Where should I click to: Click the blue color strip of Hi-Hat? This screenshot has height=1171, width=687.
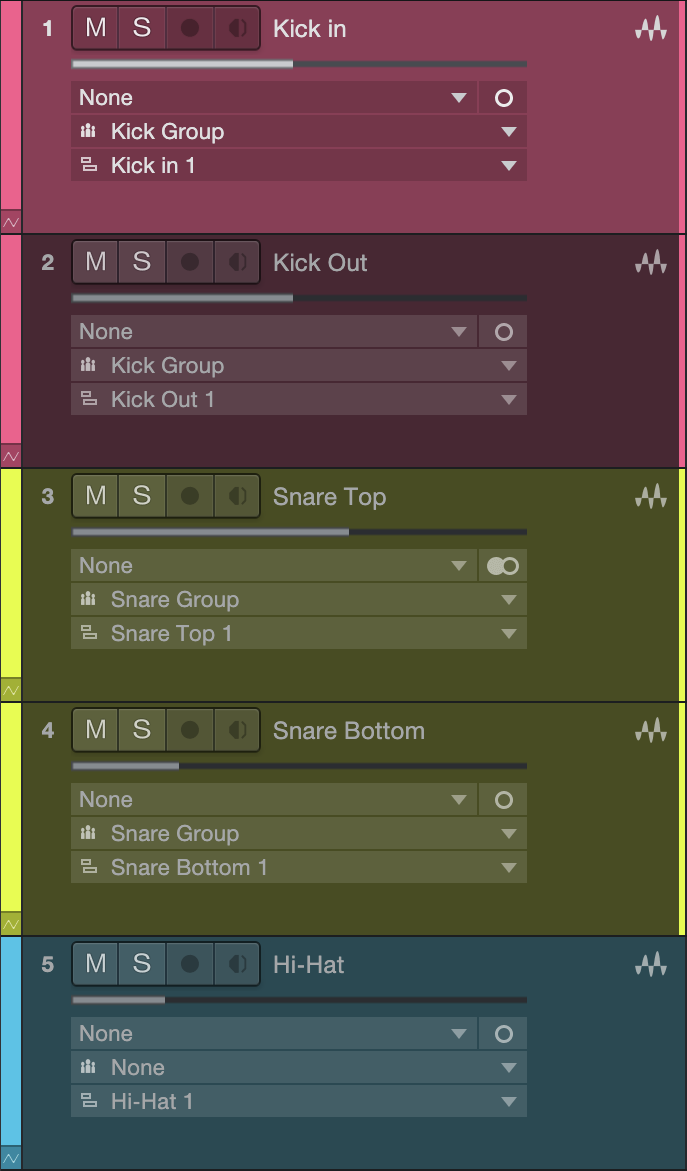tap(10, 1043)
